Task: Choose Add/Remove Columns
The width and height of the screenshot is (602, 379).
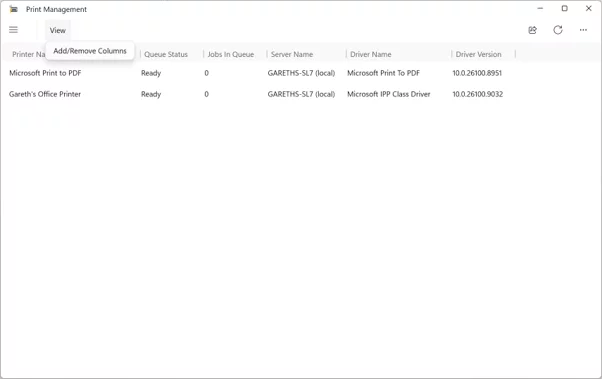Action: [90, 51]
